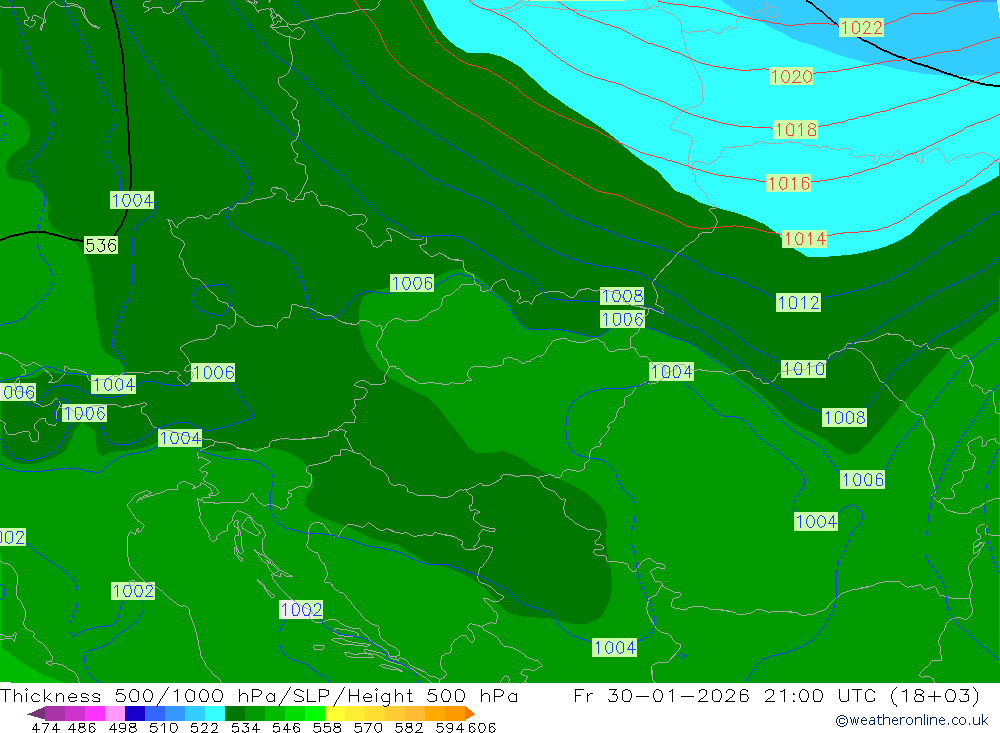
Task: Click the 570 legend value
Action: point(367,728)
